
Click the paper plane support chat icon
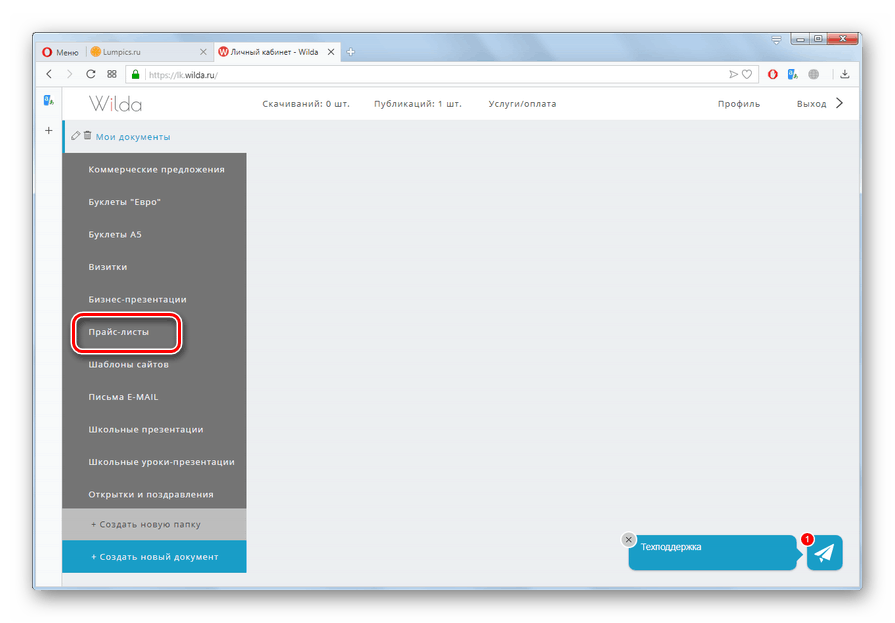pos(824,553)
